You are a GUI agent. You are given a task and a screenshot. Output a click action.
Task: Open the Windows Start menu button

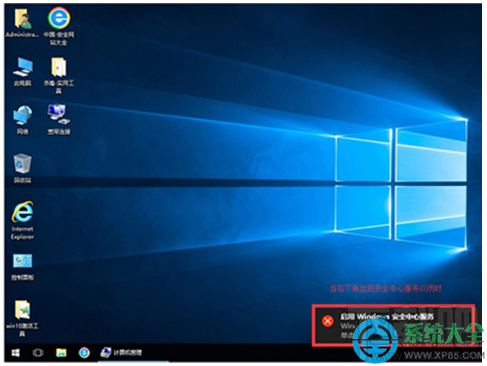point(15,353)
